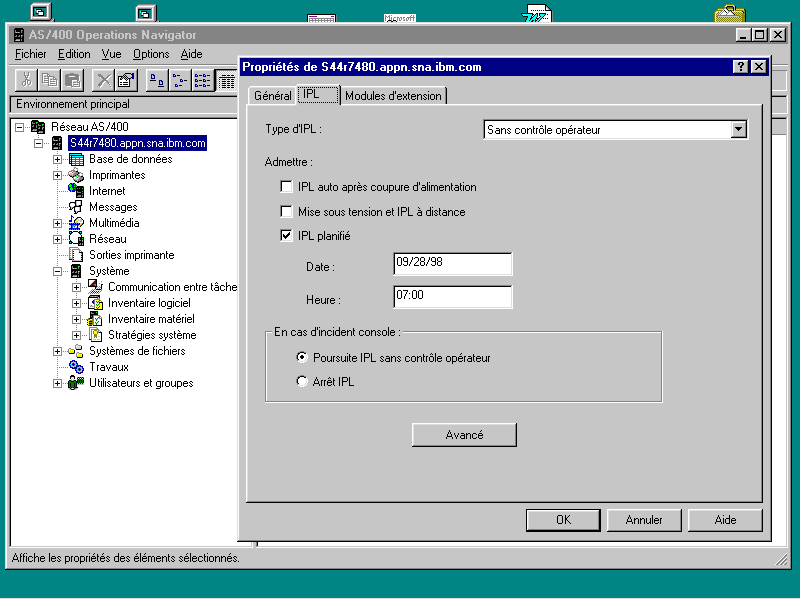The width and height of the screenshot is (800, 600).
Task: Click the Delete (X) toolbar icon
Action: coord(103,81)
